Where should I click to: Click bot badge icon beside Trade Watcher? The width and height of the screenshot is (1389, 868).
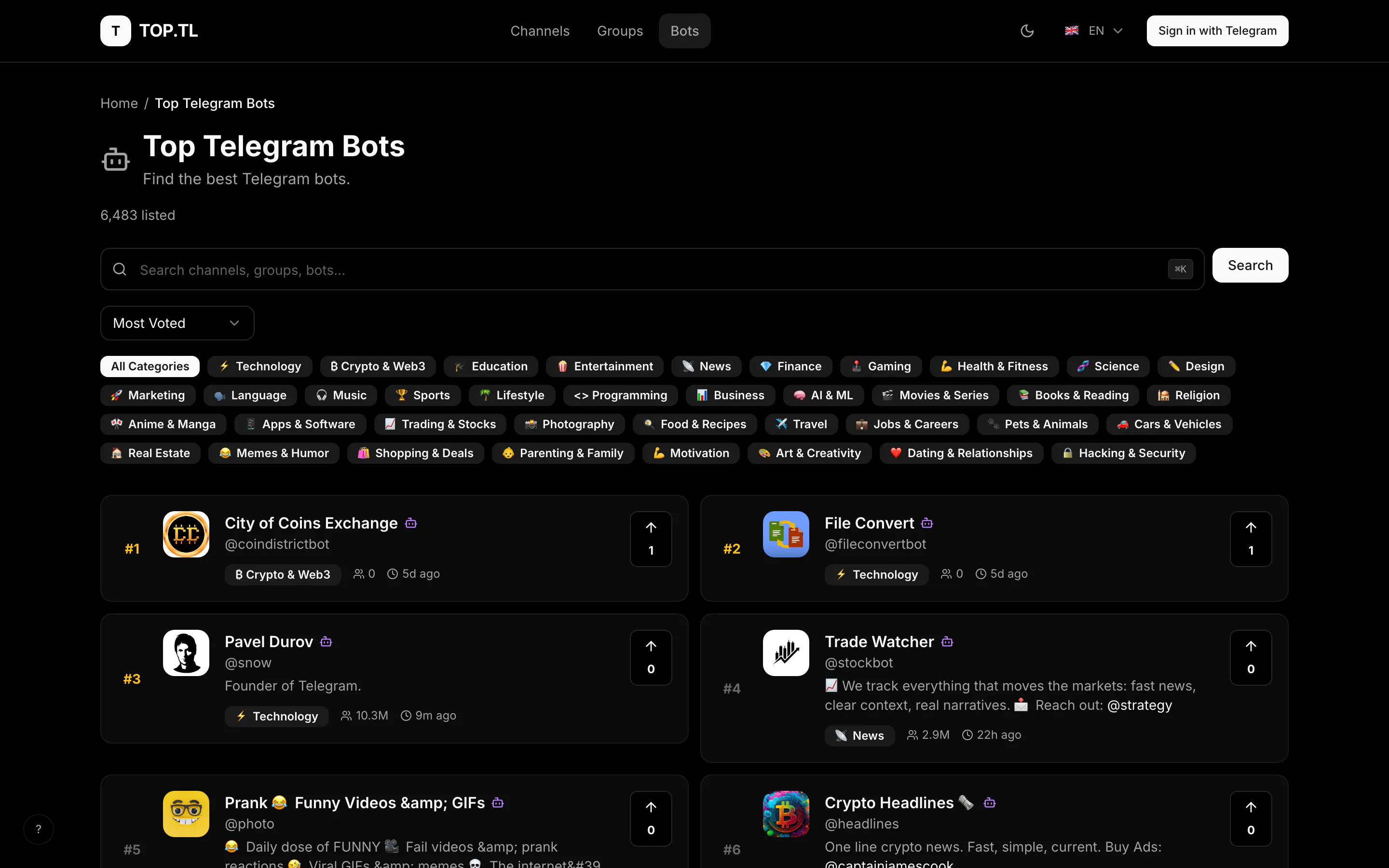point(947,642)
